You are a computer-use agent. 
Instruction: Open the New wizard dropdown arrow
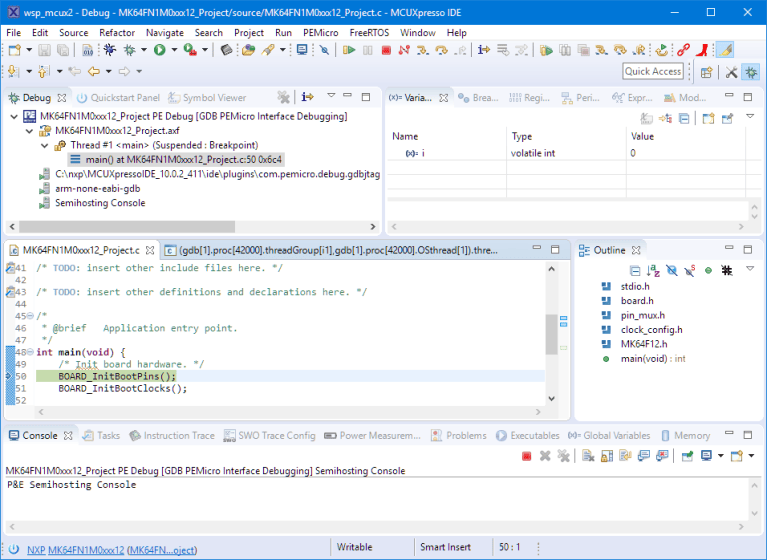29,50
